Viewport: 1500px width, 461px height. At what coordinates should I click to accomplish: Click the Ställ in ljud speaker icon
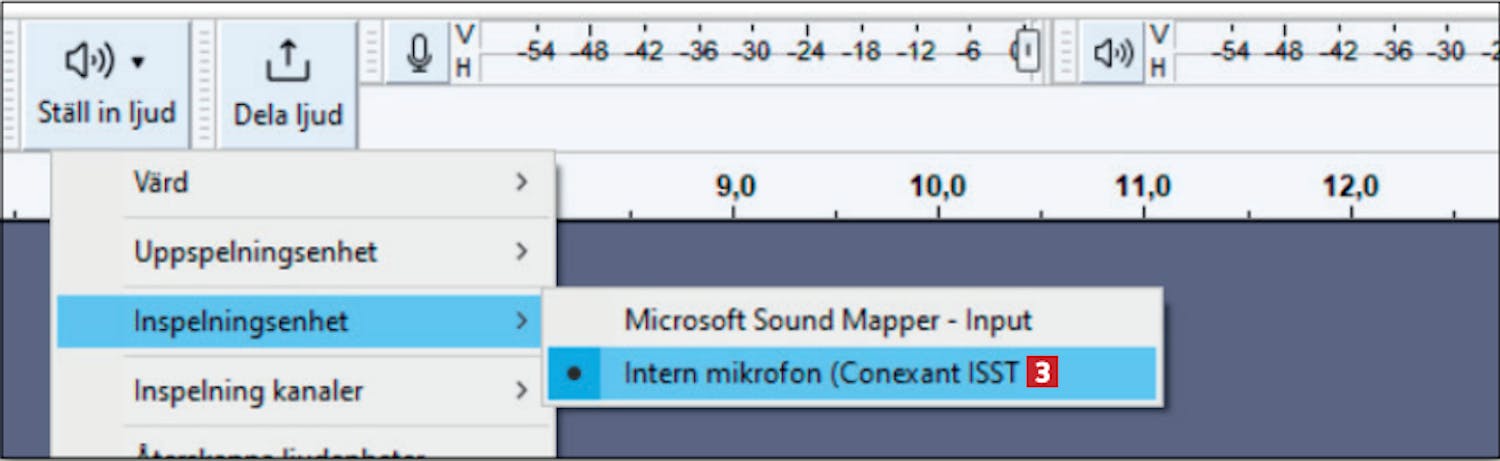point(90,63)
